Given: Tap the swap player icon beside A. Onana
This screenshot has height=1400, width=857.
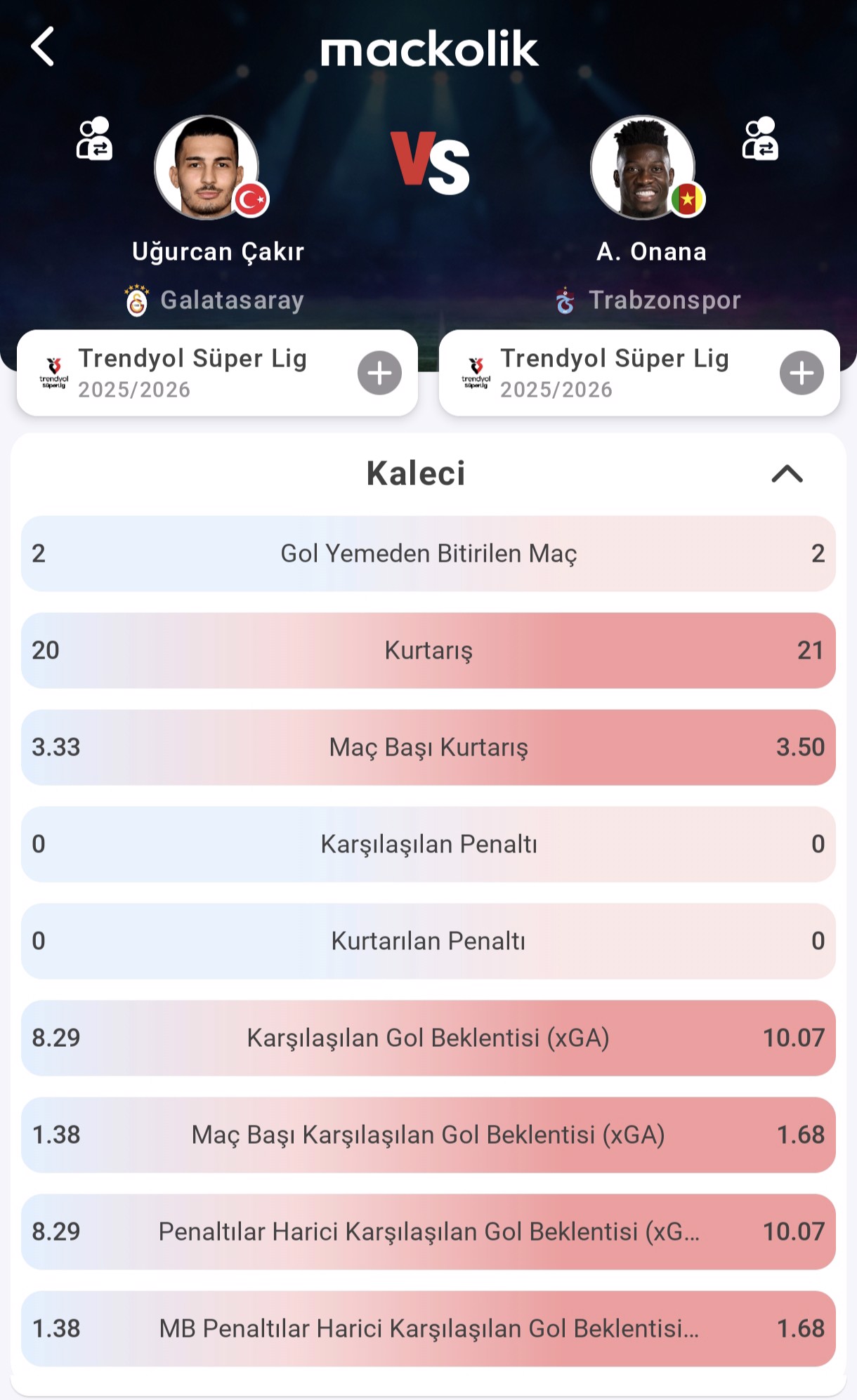Looking at the screenshot, I should click(760, 139).
